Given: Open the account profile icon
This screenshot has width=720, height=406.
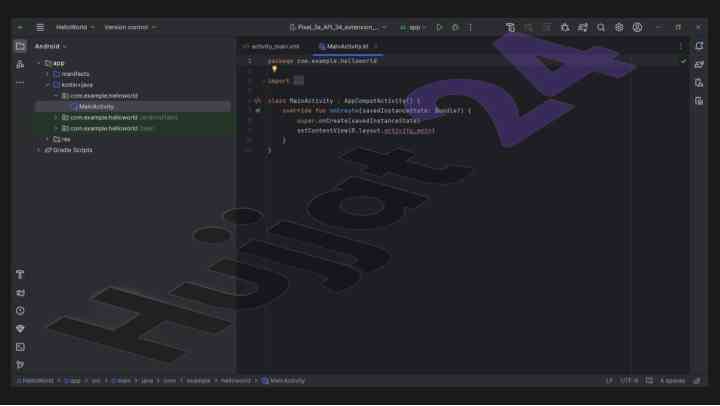Looking at the screenshot, I should (637, 28).
